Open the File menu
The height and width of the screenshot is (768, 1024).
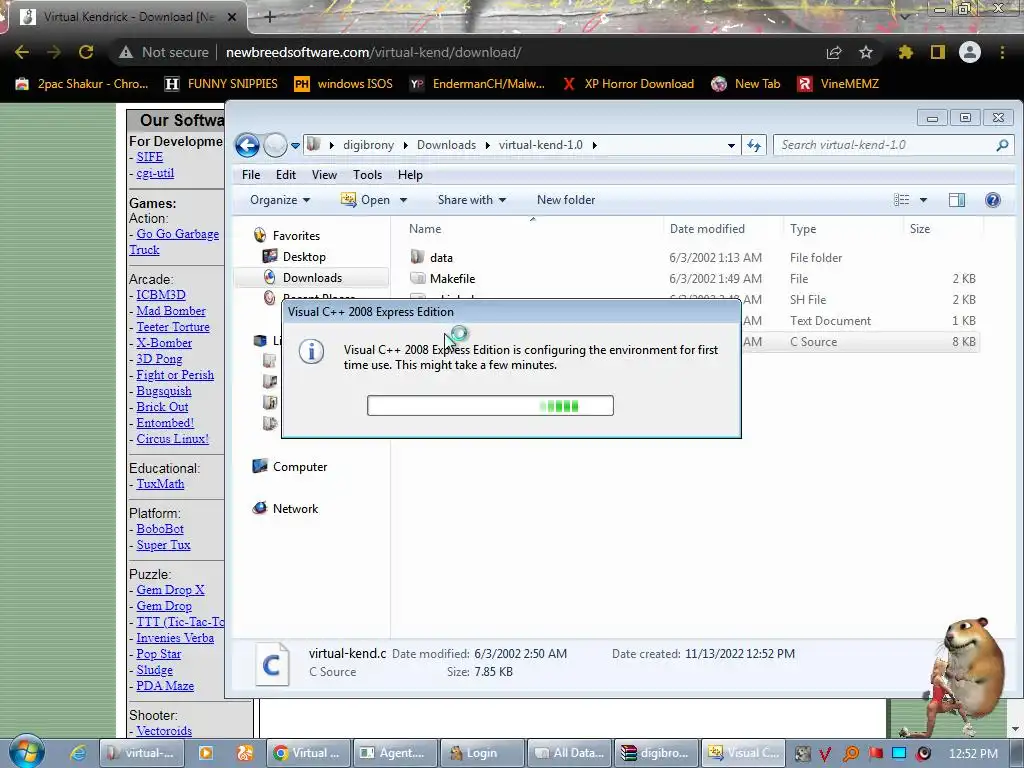(x=251, y=174)
